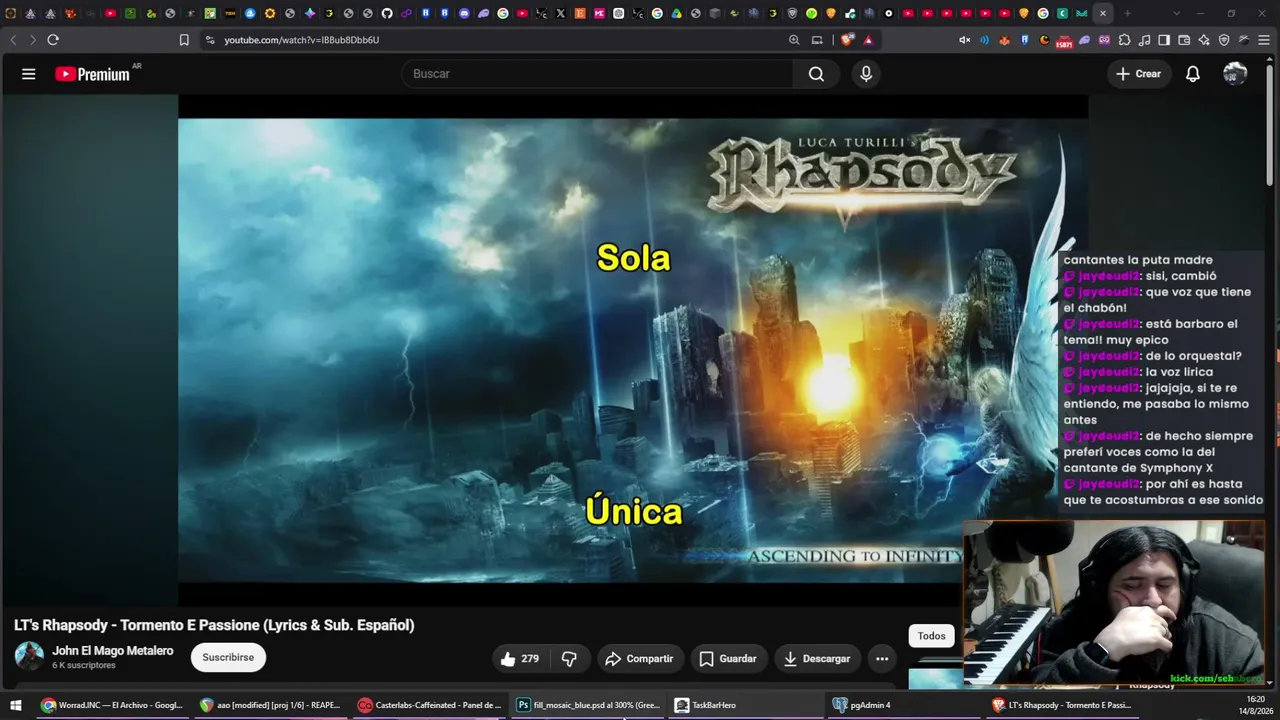The image size is (1280, 720).
Task: Switch to REAPER aao project taskbar window
Action: coord(270,705)
